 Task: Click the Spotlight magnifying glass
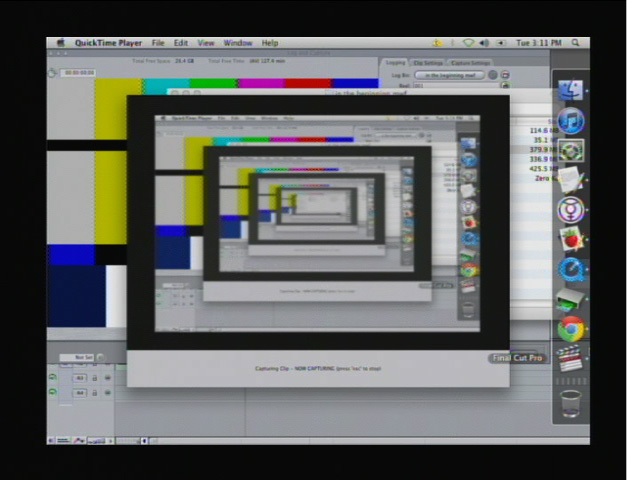click(577, 43)
